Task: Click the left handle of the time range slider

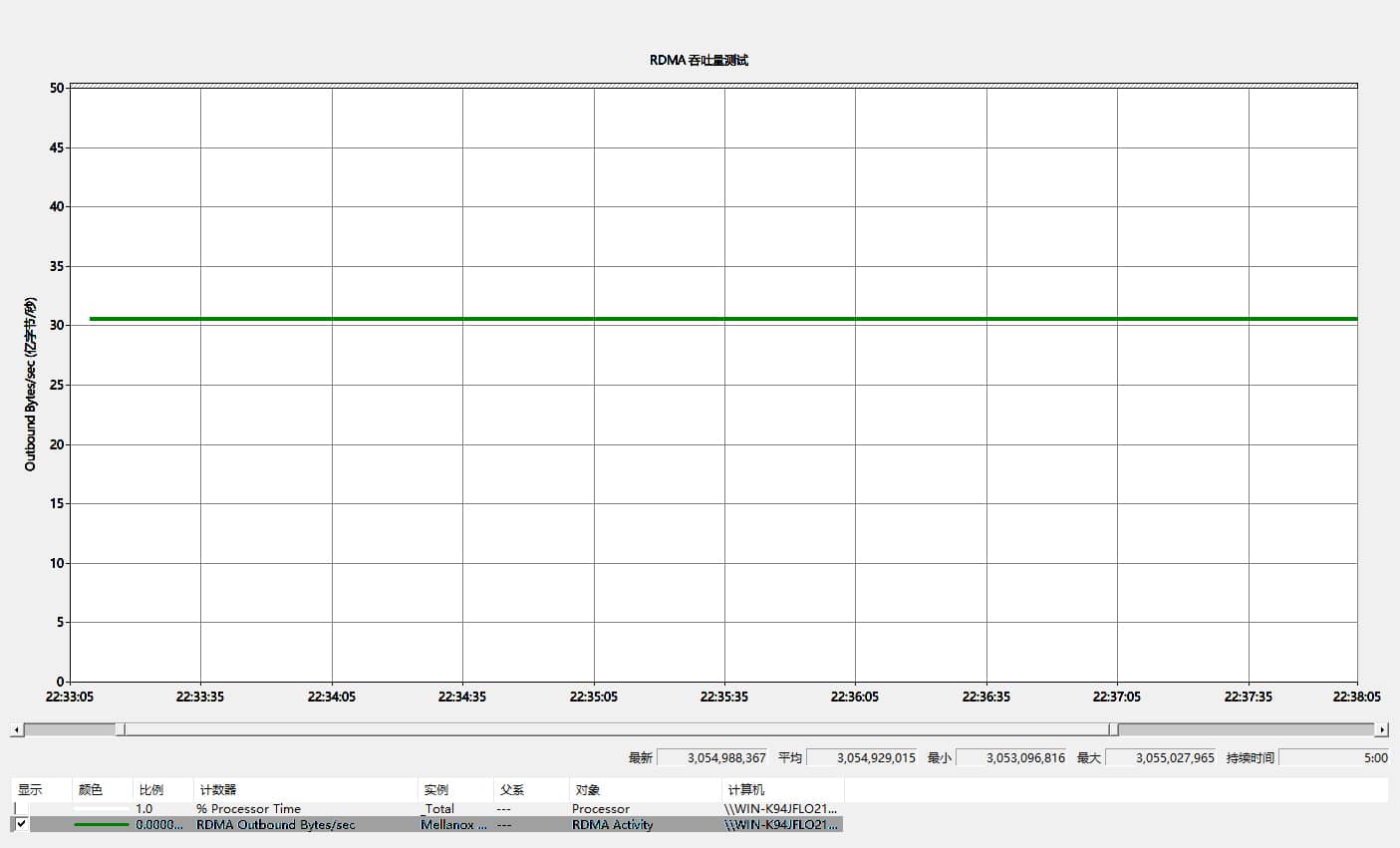Action: [x=121, y=729]
